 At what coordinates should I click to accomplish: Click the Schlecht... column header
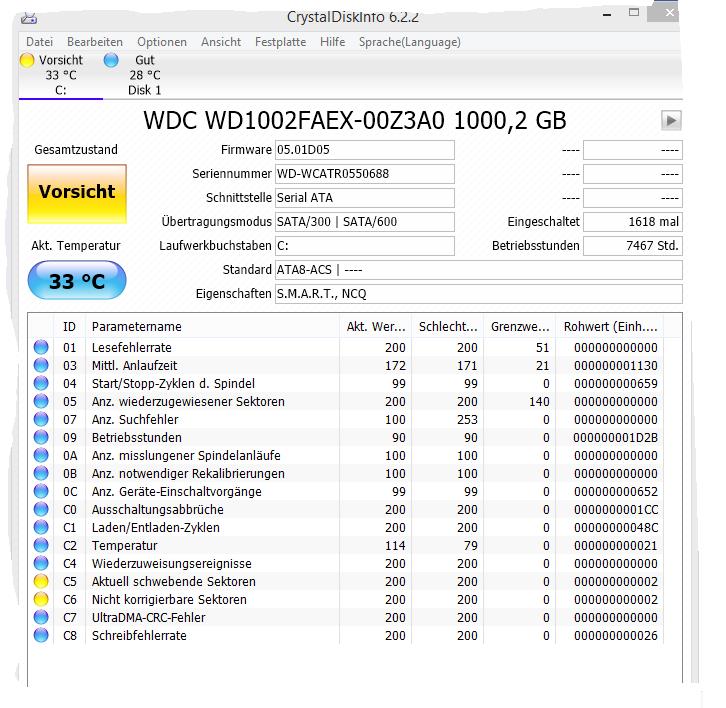(448, 327)
